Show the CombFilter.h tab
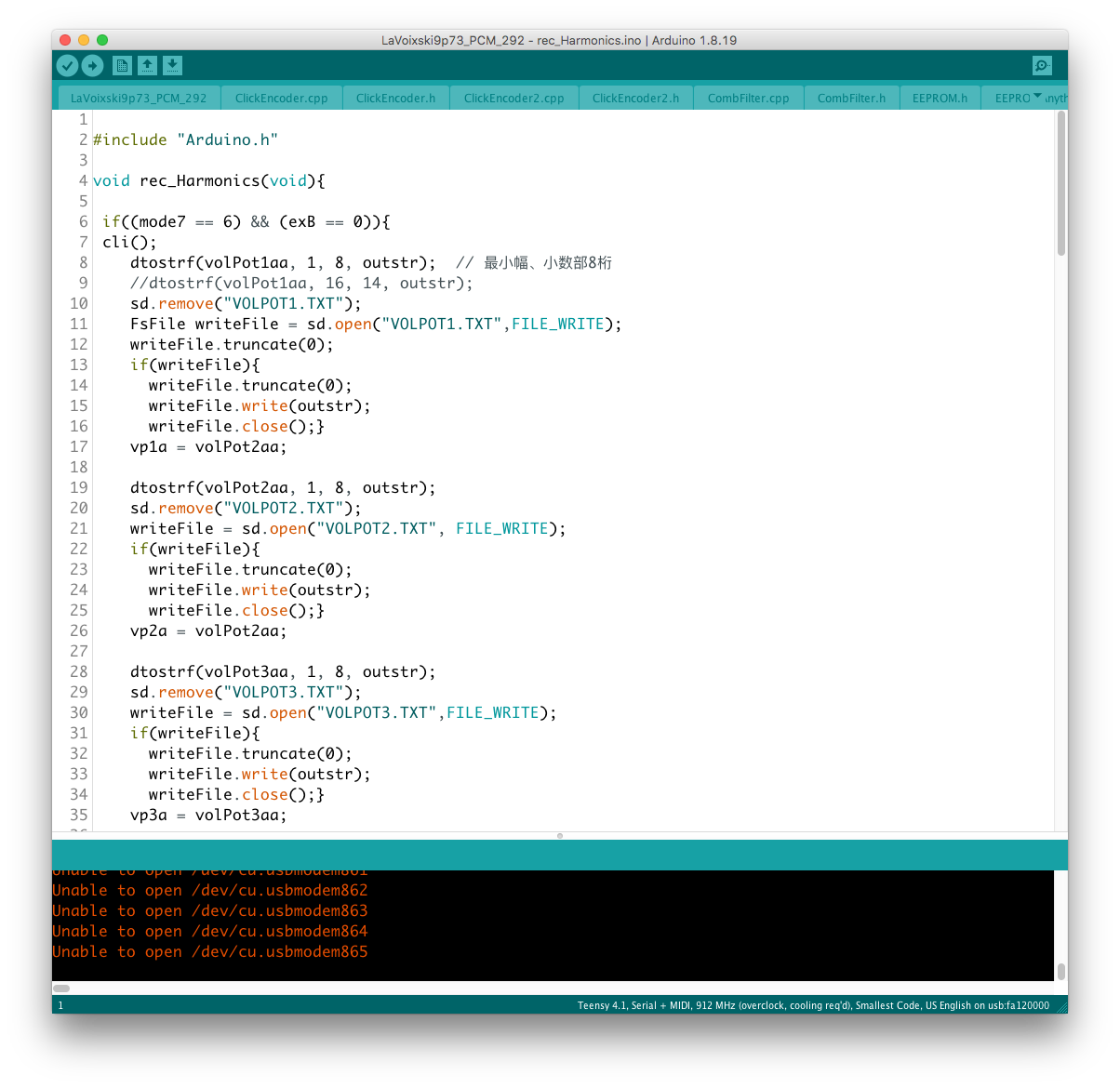Screen dimensions: 1120x1088 pyautogui.click(x=851, y=98)
